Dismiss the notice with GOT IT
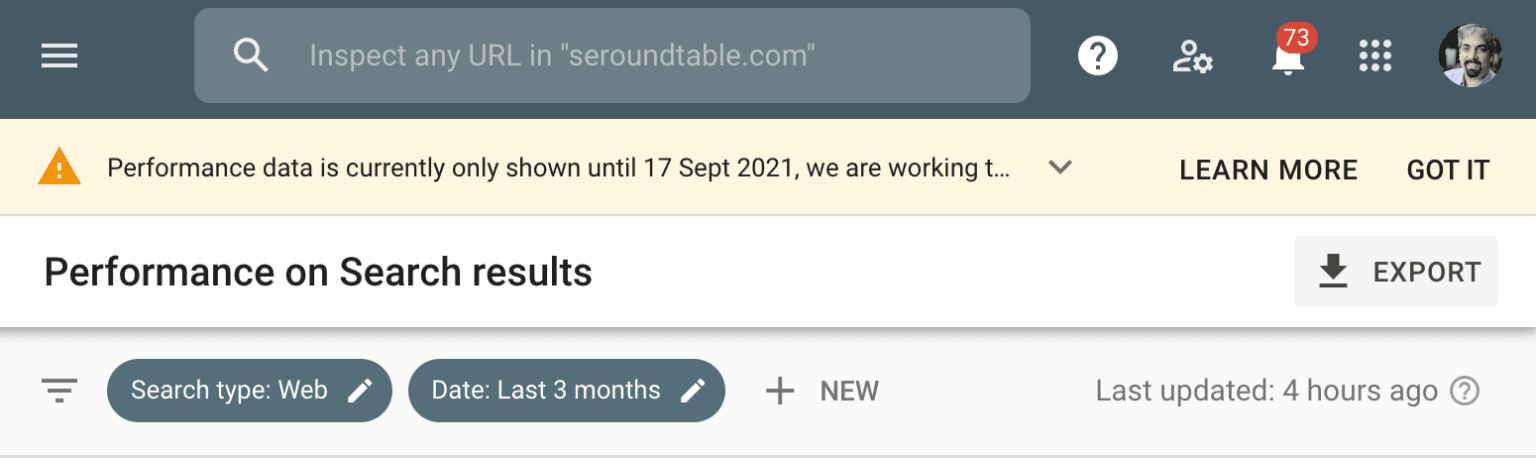This screenshot has height=458, width=1536. [1448, 170]
